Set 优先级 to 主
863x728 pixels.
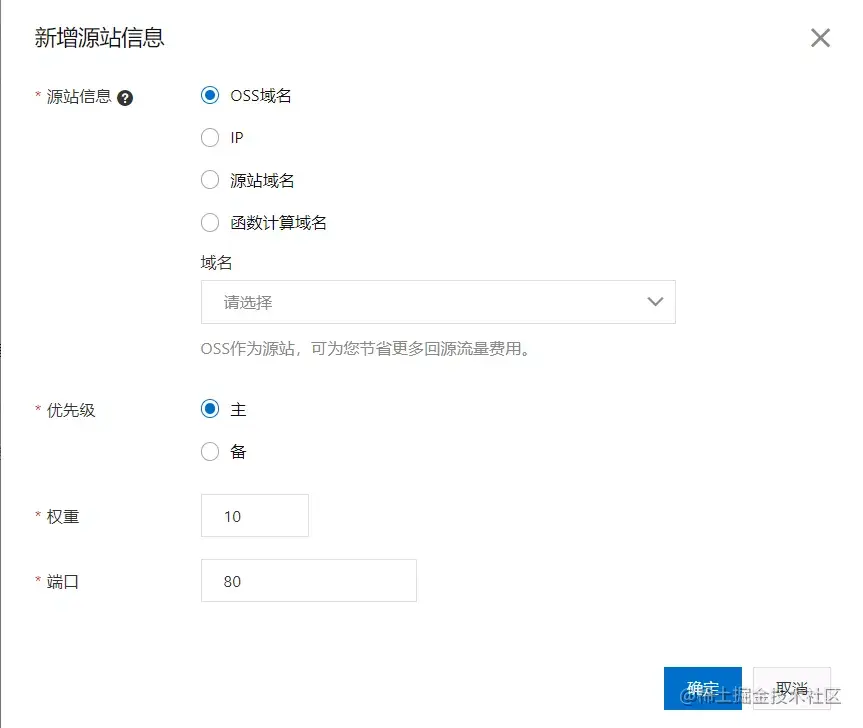click(210, 408)
